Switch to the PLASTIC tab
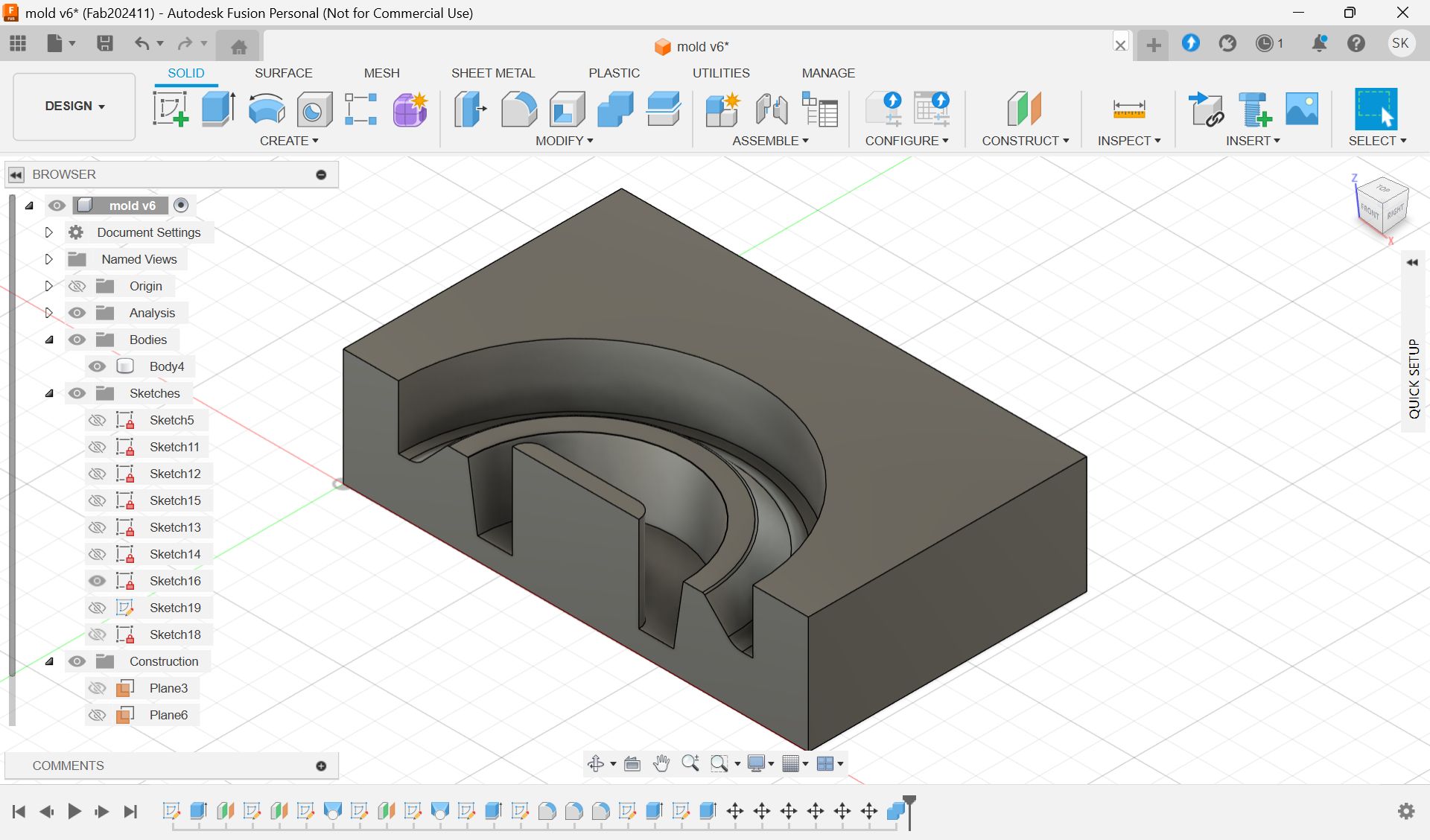 (x=614, y=73)
